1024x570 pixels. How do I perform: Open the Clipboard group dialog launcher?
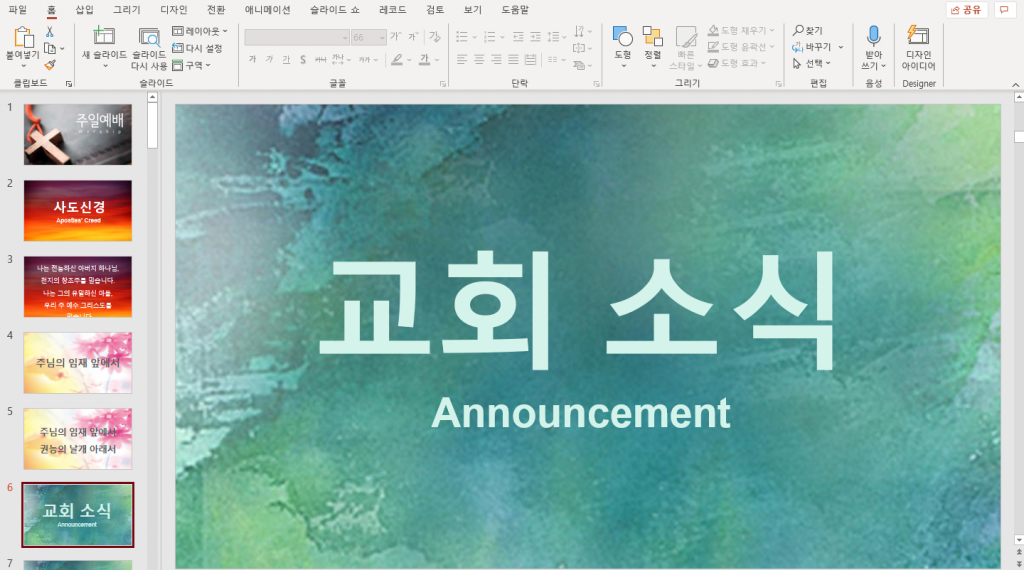[x=69, y=84]
